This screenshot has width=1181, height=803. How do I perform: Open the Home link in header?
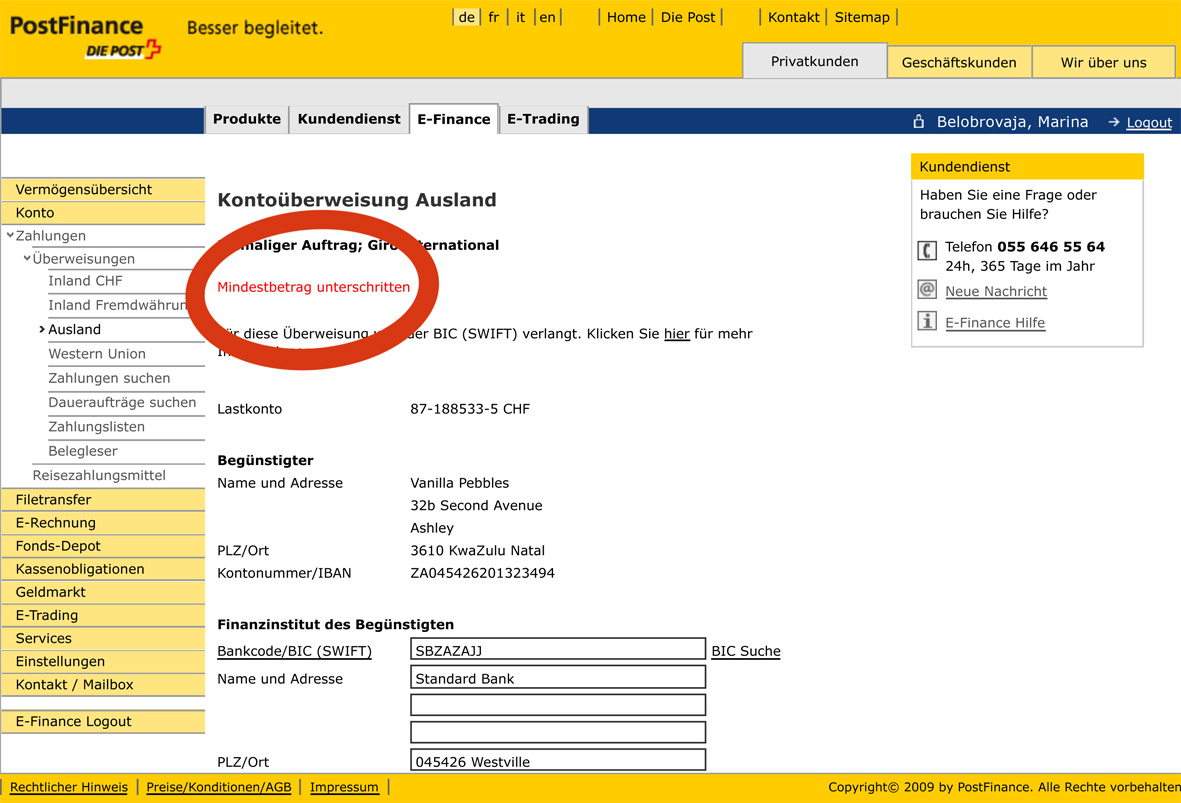pyautogui.click(x=626, y=17)
